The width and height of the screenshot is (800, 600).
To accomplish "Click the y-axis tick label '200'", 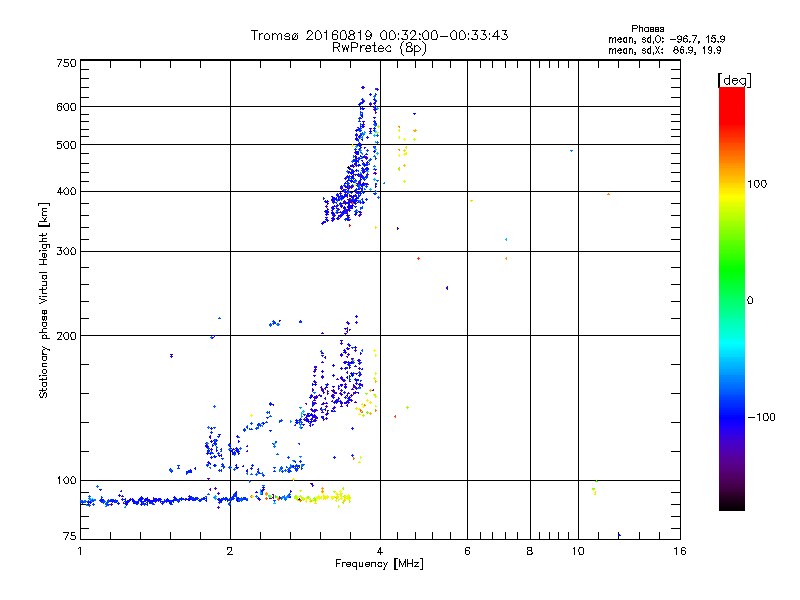I will click(x=66, y=336).
